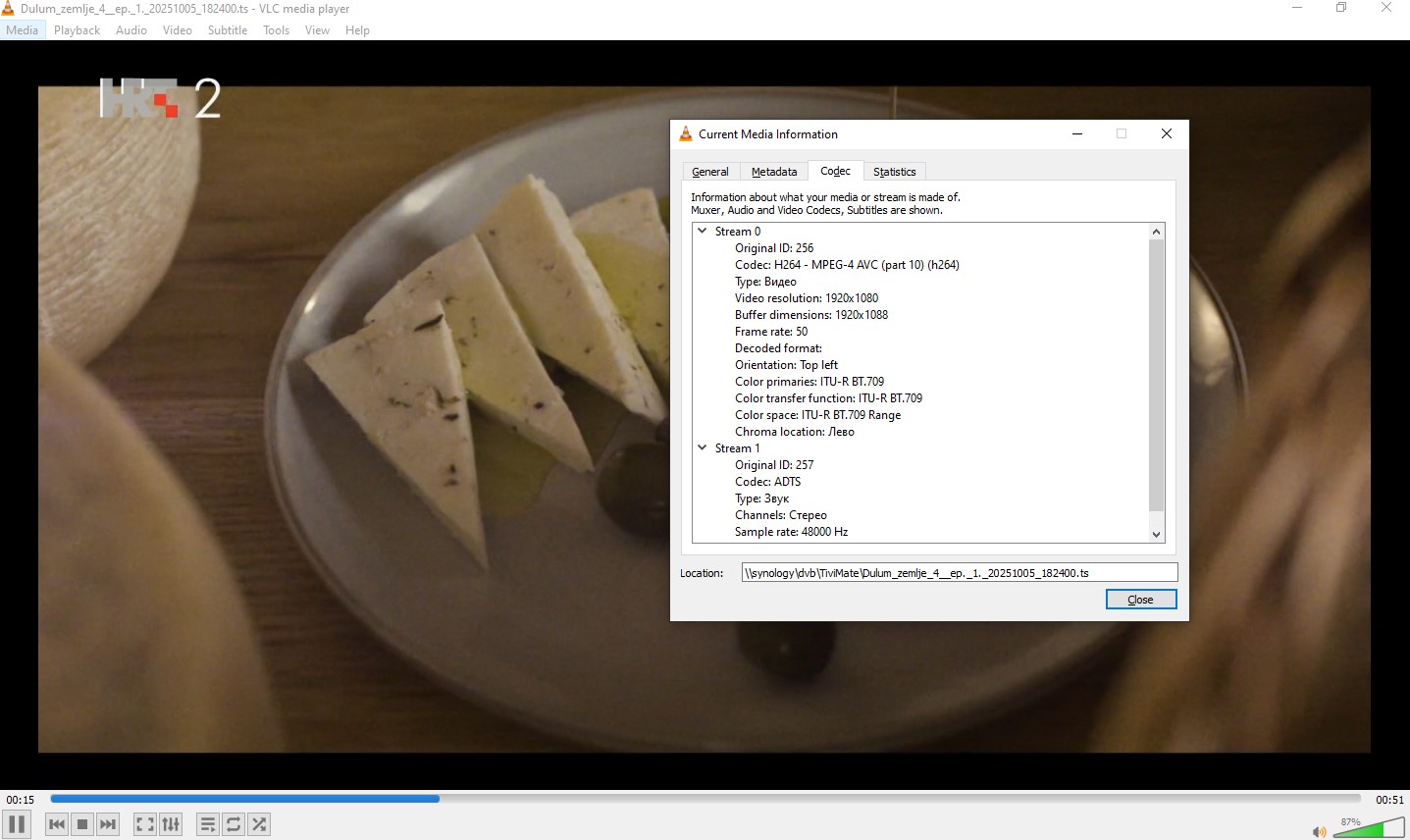Switch to the General tab
This screenshot has height=840, width=1410.
pyautogui.click(x=710, y=172)
